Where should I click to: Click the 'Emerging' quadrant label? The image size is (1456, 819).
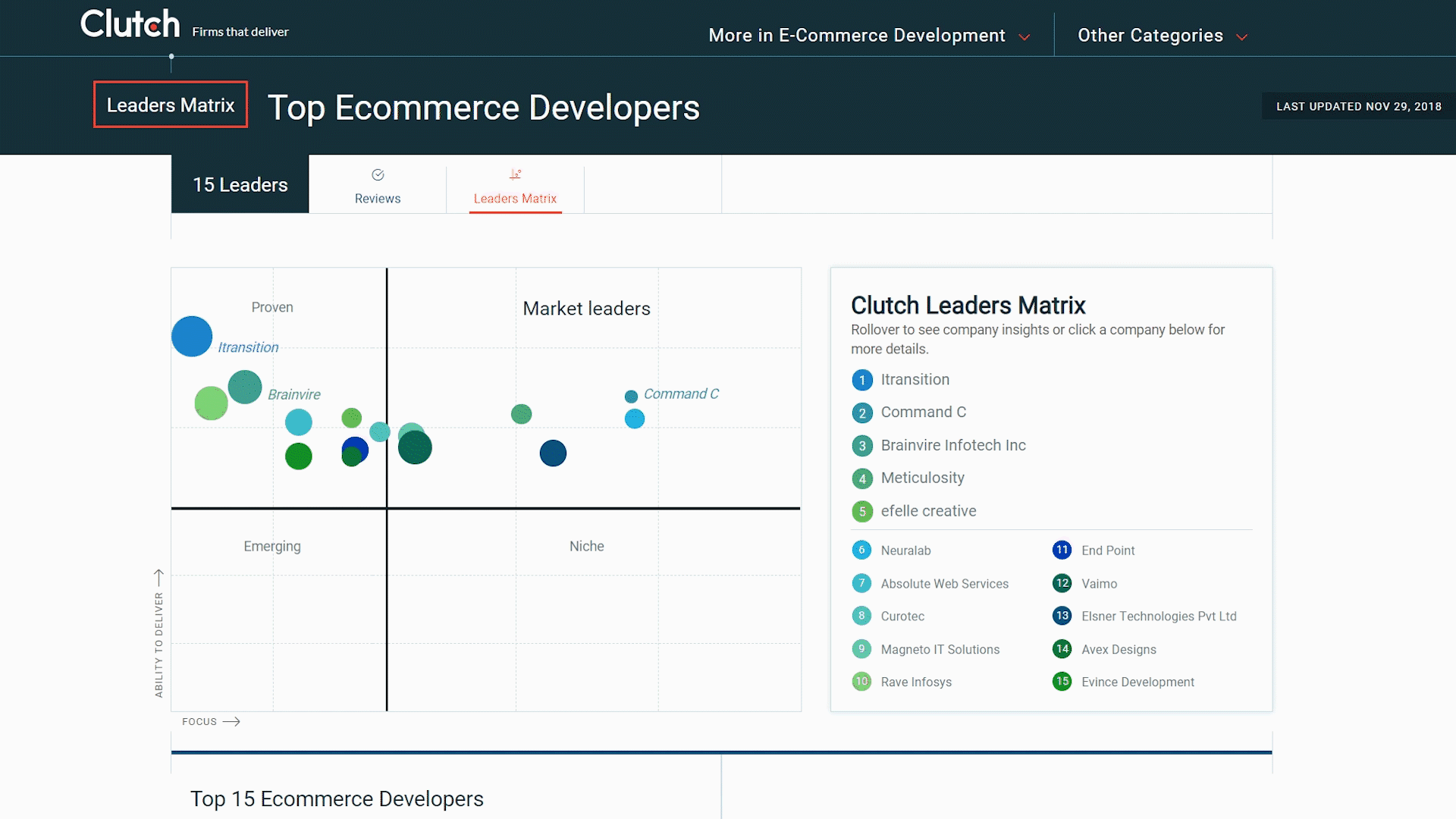[272, 546]
